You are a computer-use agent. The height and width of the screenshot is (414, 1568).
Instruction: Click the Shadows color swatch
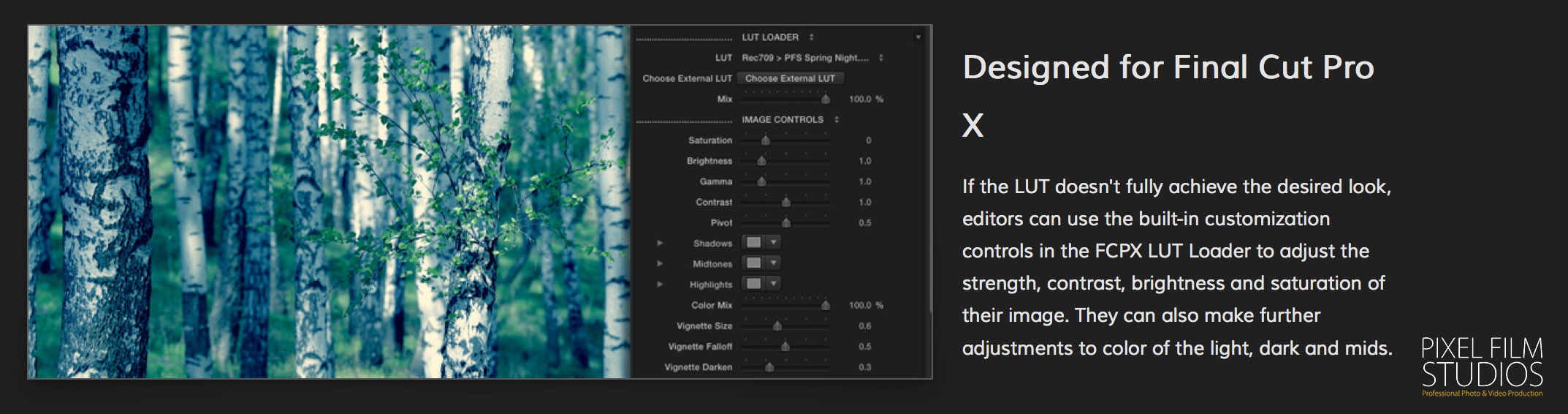point(753,242)
